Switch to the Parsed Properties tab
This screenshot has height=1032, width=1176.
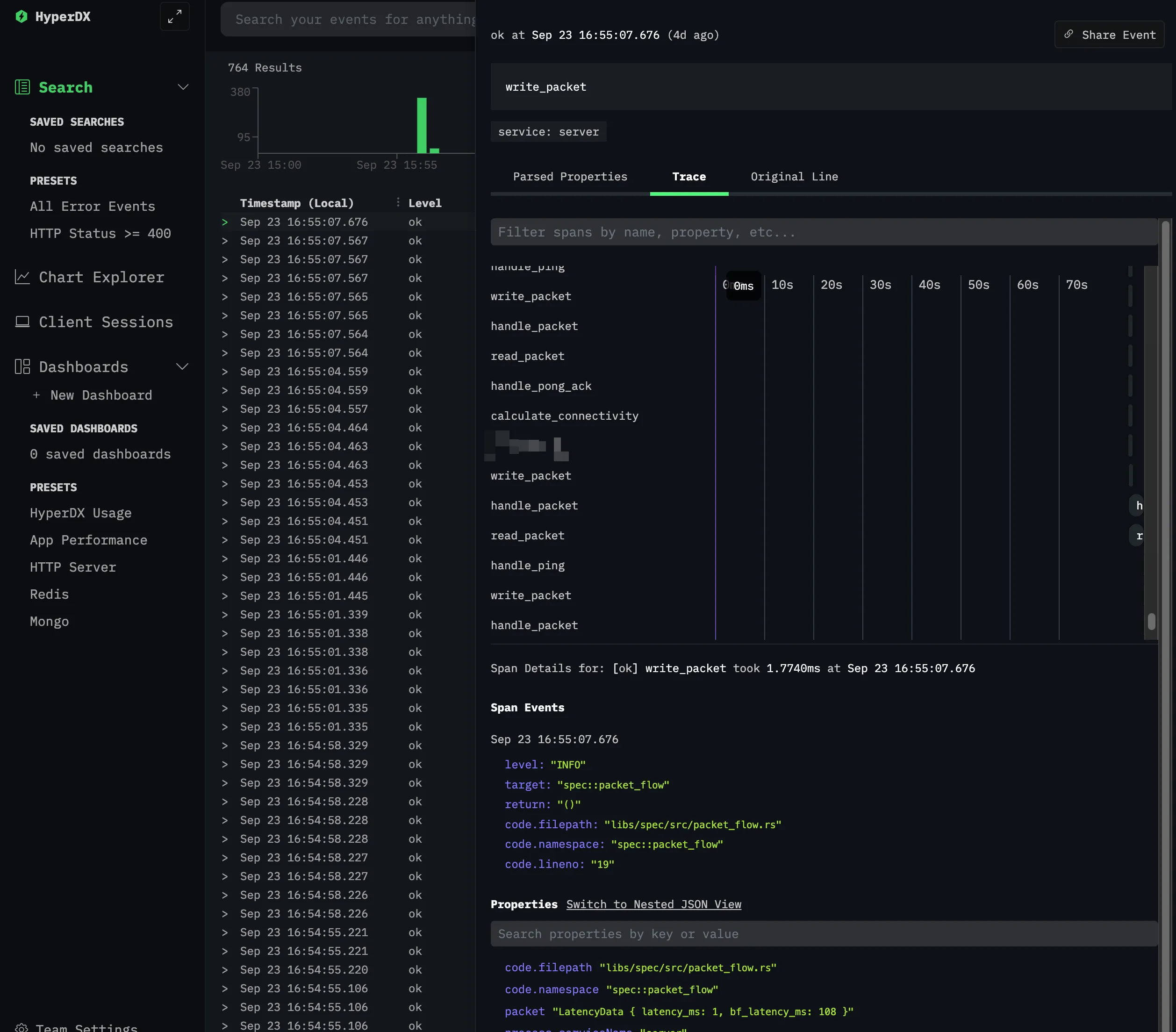[x=570, y=177]
